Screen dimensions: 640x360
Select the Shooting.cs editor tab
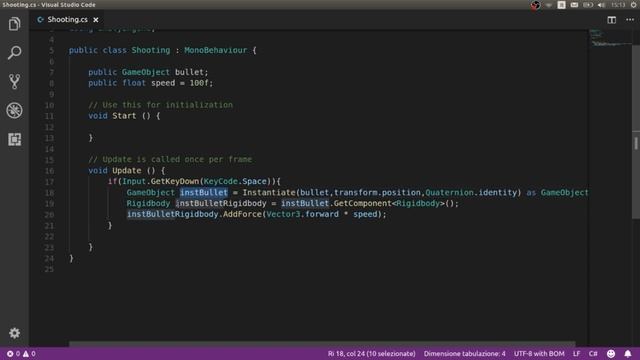tap(68, 20)
